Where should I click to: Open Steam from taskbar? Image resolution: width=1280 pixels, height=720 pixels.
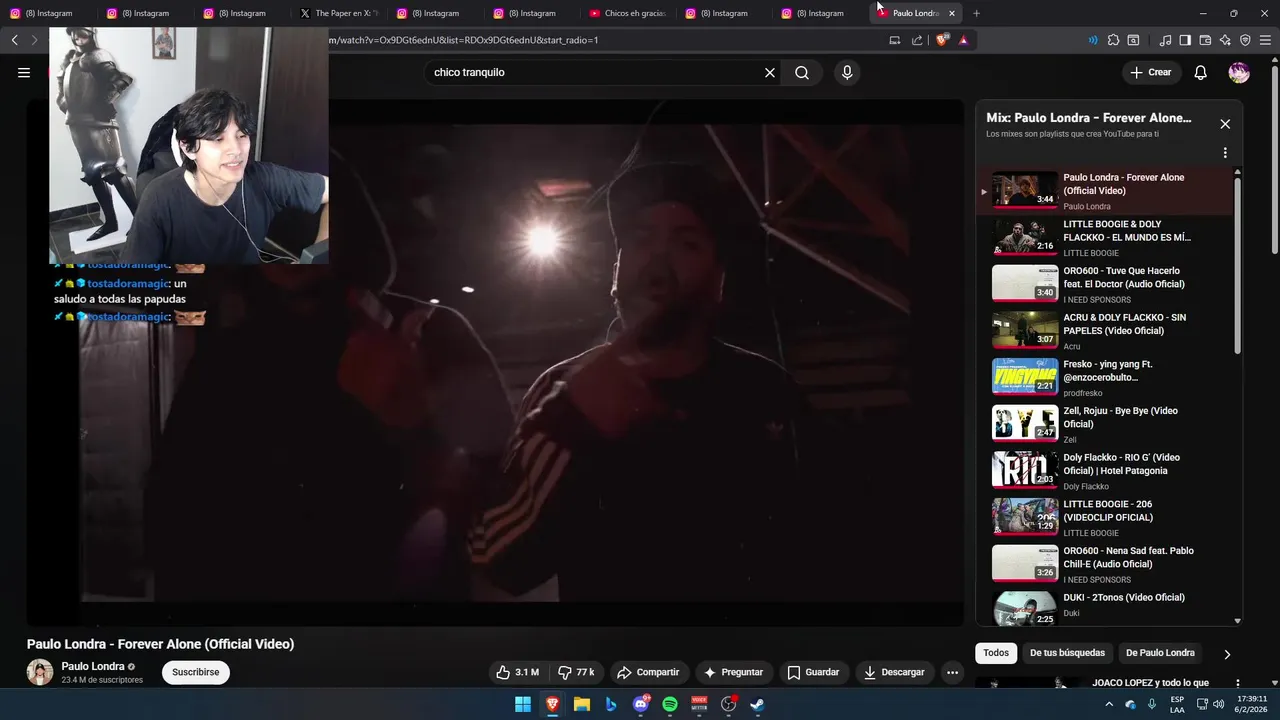click(757, 704)
